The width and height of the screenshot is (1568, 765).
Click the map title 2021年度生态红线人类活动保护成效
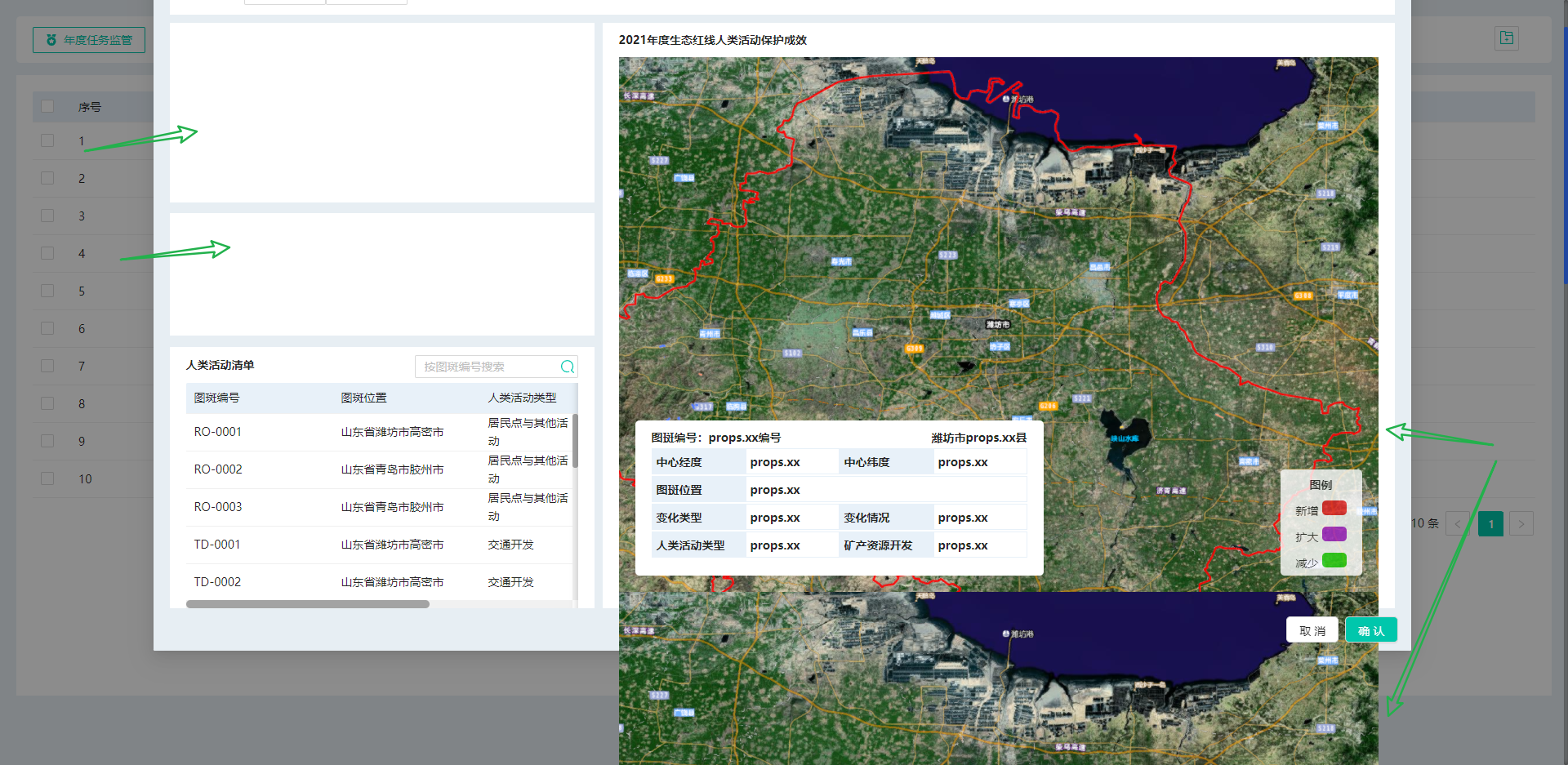[x=712, y=40]
